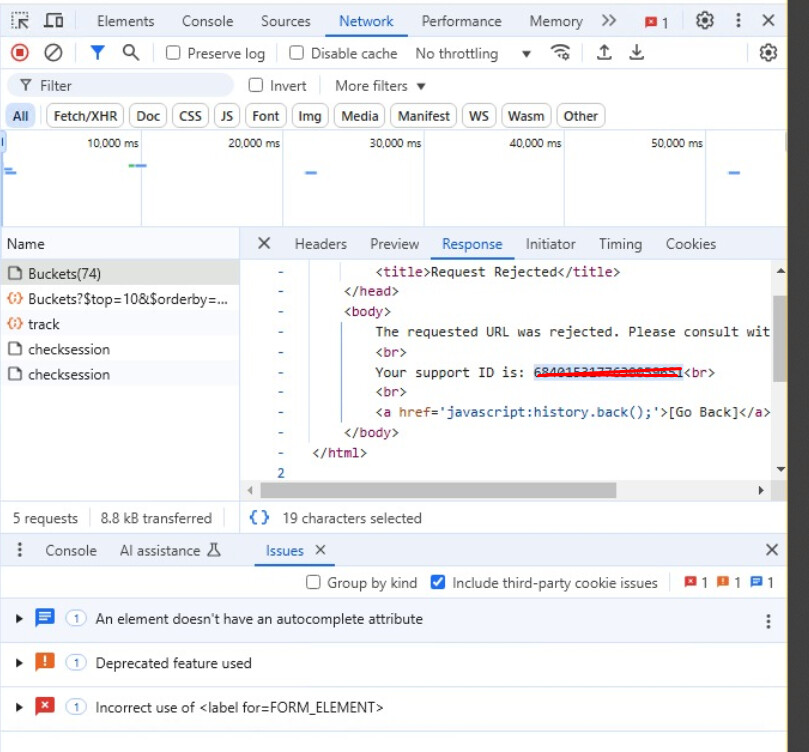Filter requests by Img type
Viewport: 809px width, 752px height.
coord(310,116)
